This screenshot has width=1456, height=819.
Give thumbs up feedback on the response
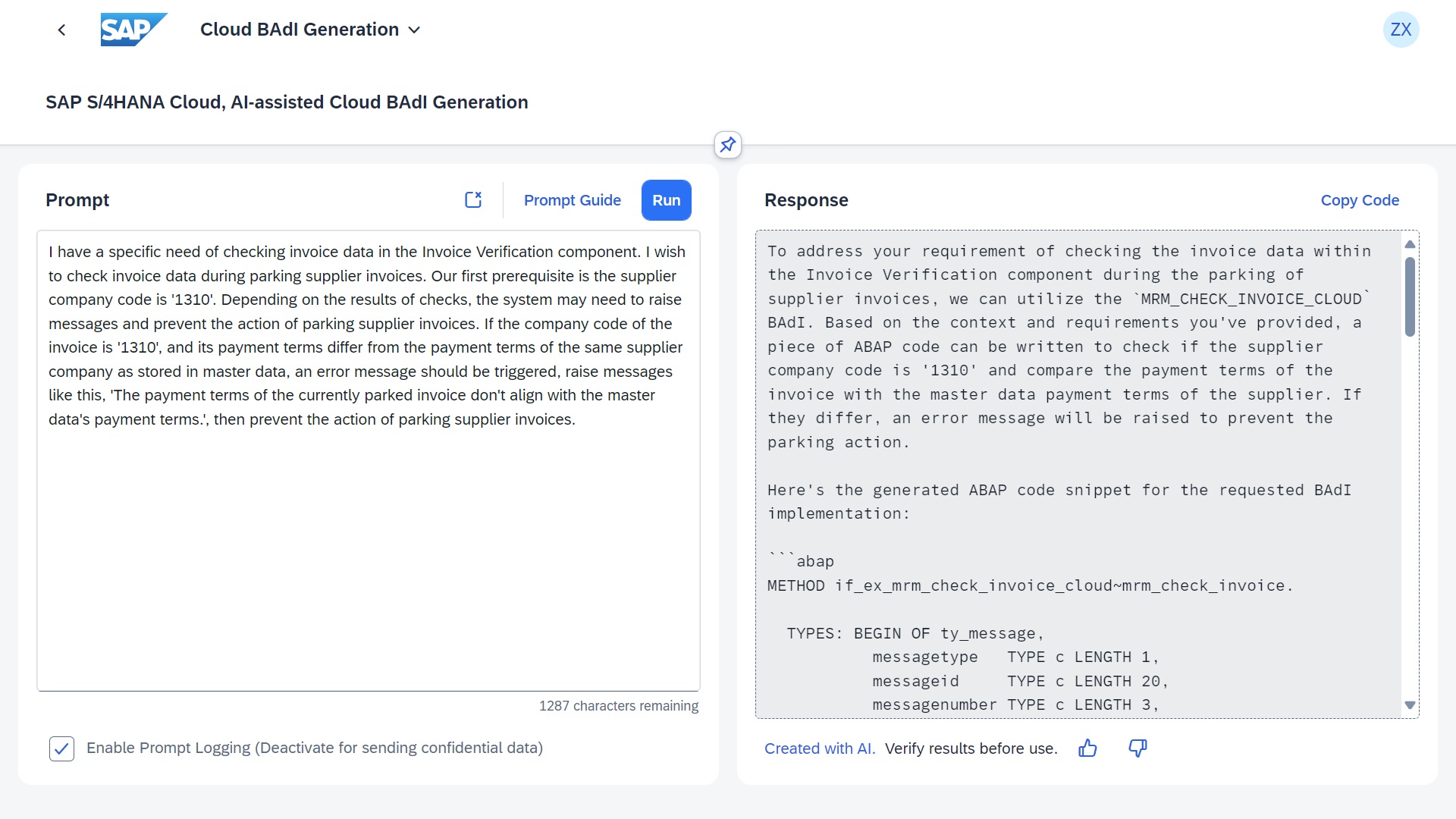click(1087, 748)
